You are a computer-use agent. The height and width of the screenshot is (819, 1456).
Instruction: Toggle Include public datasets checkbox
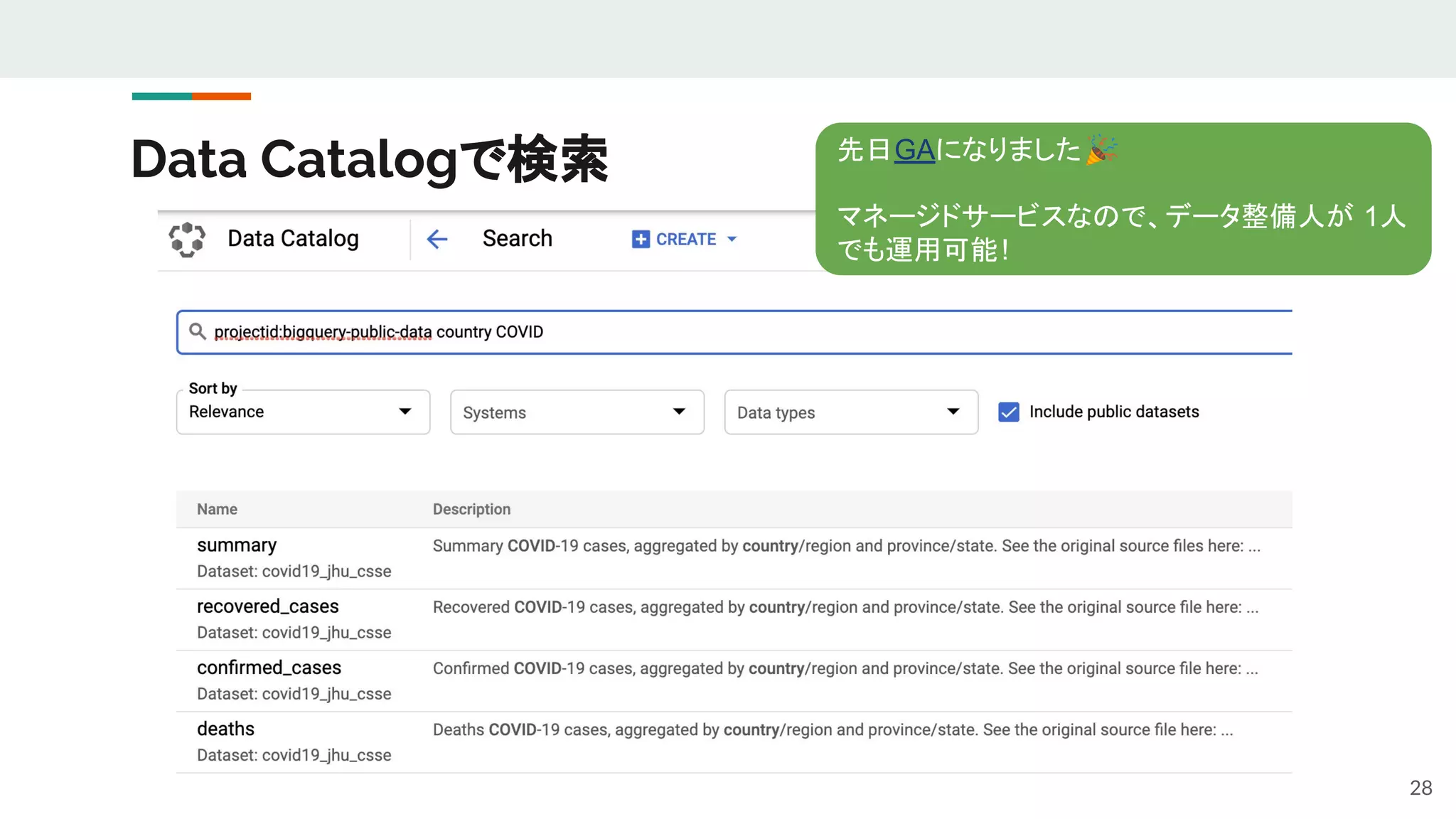click(x=1008, y=412)
